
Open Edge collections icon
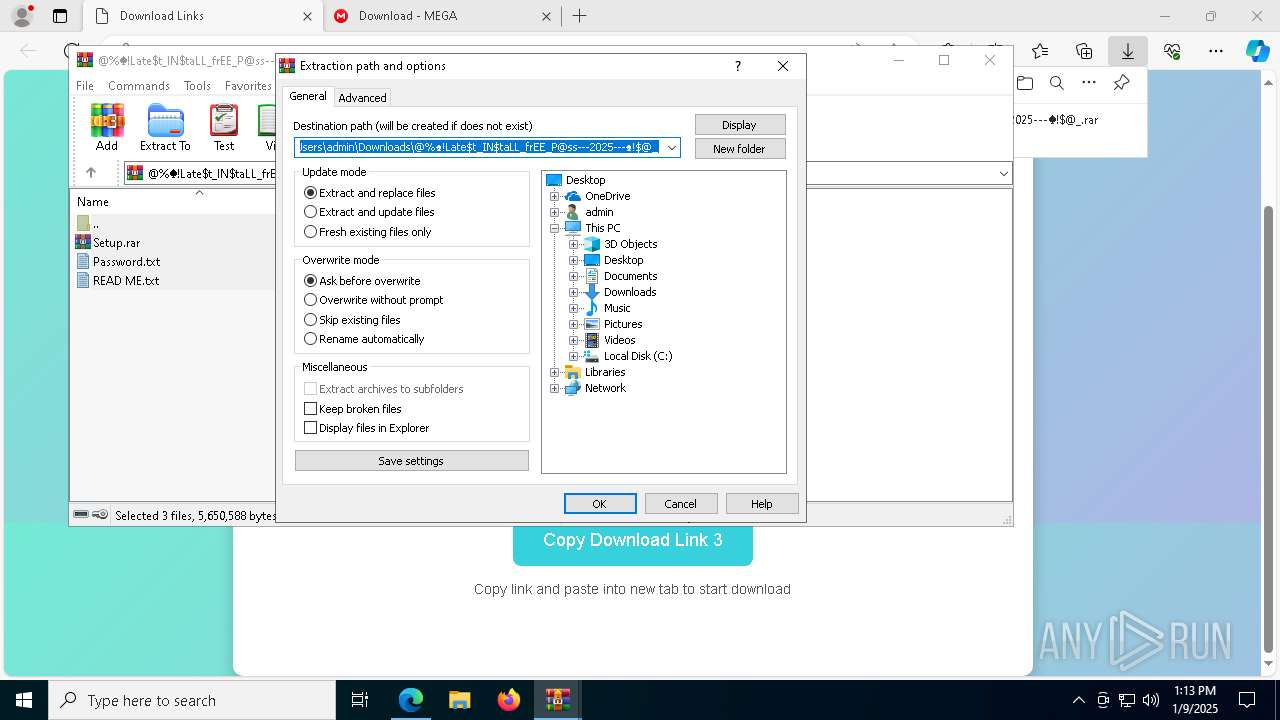click(x=1084, y=51)
